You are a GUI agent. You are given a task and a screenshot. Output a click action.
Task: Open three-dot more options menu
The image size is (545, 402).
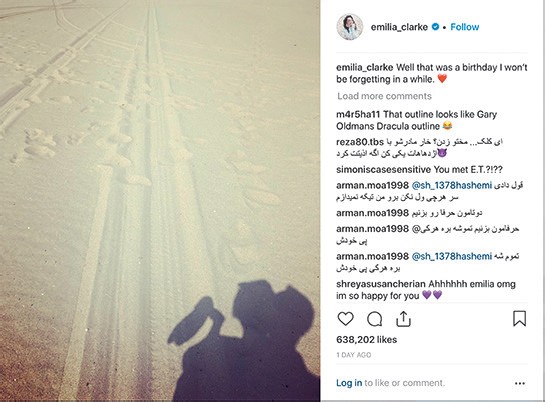point(520,383)
